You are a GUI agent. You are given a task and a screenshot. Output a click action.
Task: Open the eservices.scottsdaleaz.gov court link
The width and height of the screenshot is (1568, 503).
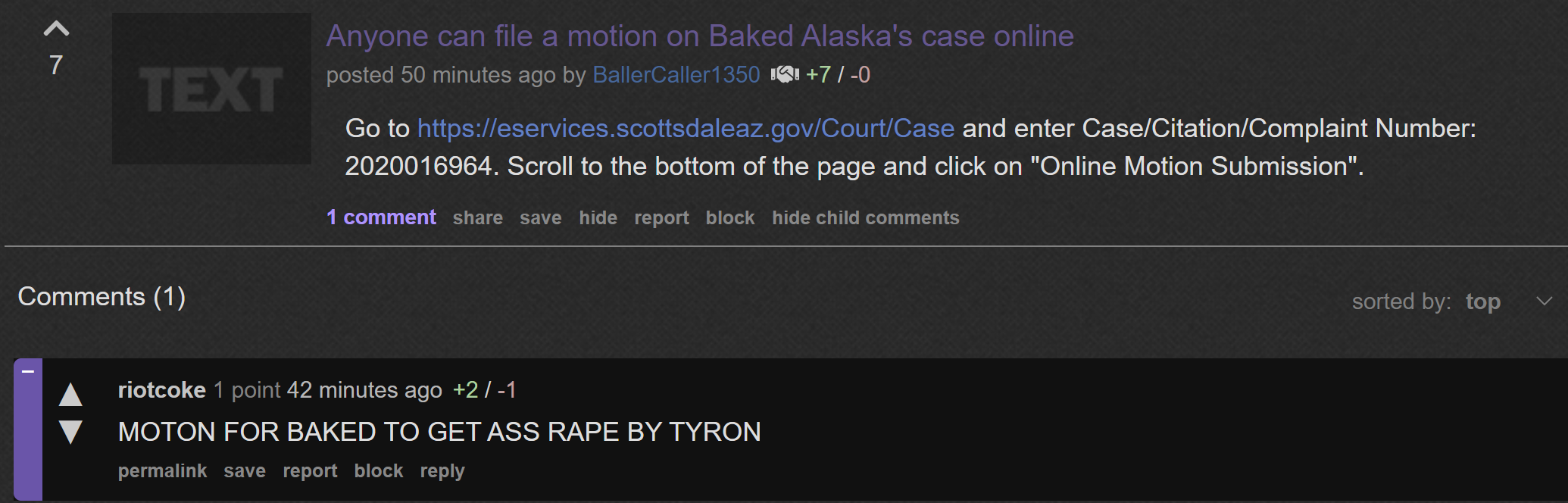[x=686, y=128]
